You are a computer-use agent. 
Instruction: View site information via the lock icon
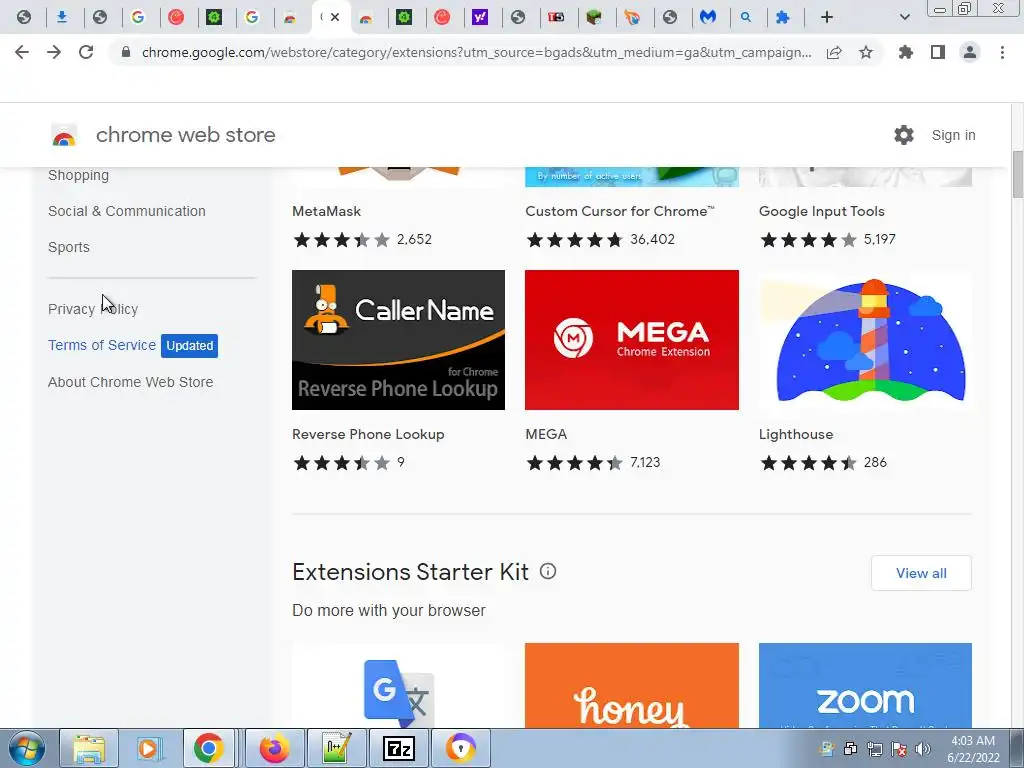126,52
